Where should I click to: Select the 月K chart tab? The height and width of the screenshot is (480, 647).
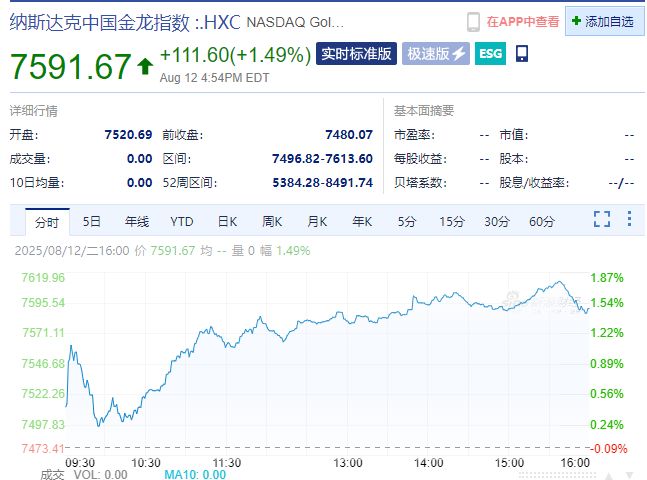point(317,222)
